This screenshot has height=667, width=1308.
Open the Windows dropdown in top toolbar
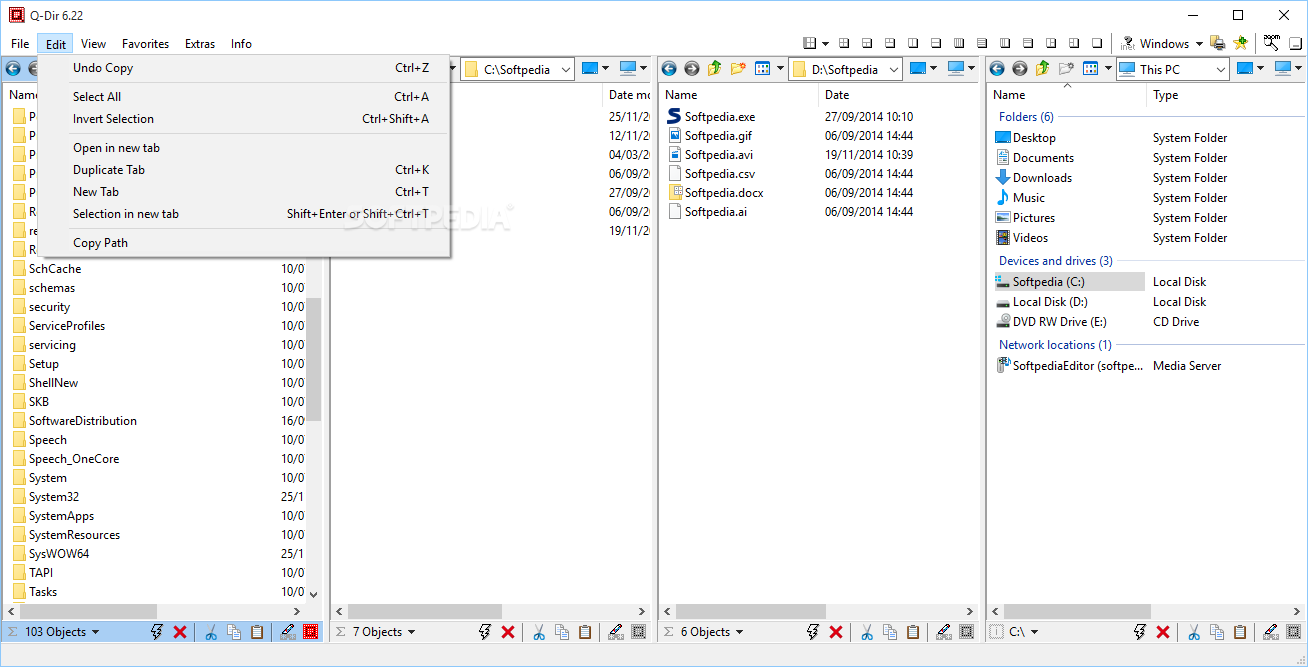[1199, 44]
